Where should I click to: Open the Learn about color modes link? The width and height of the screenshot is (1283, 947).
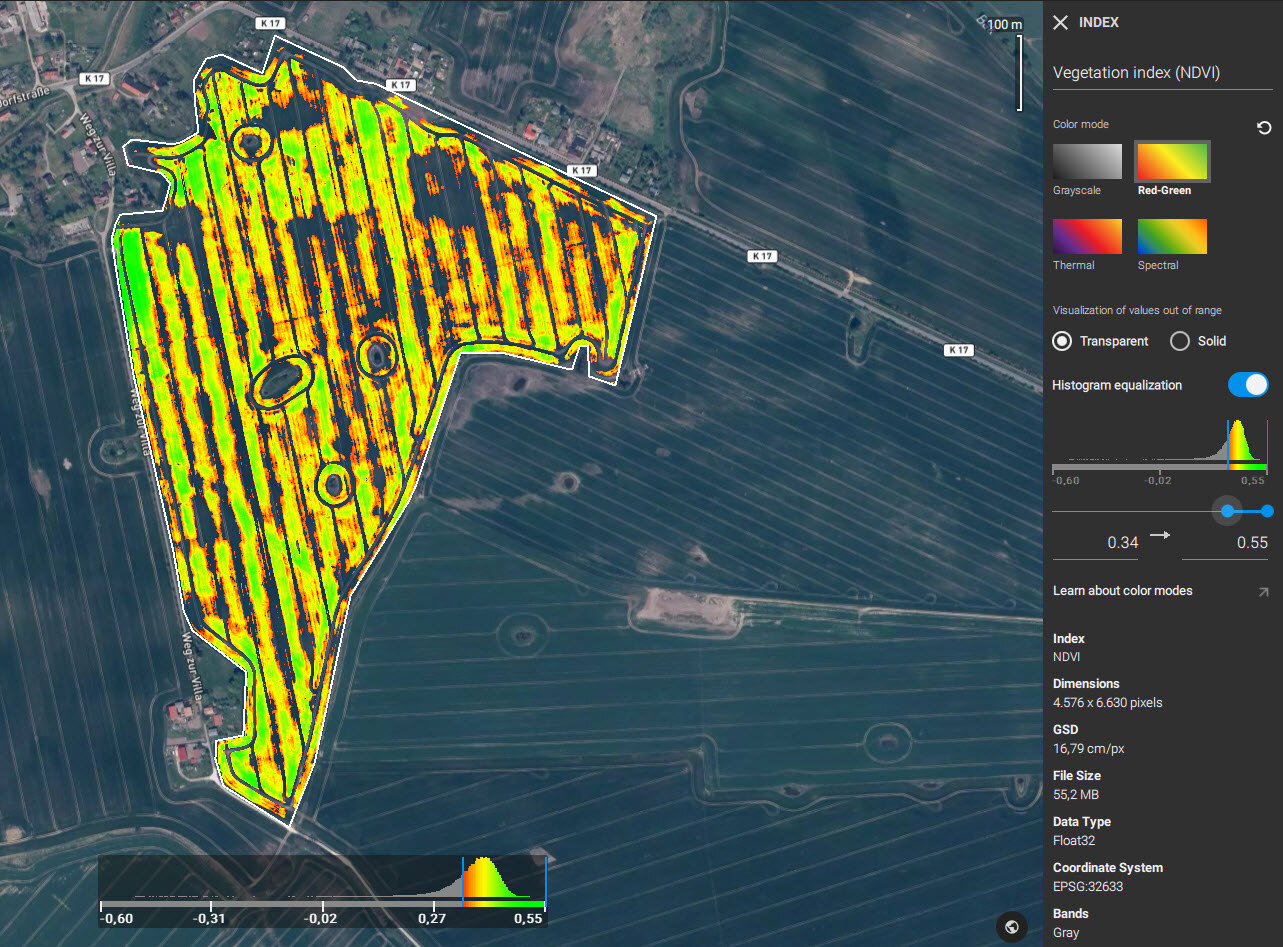point(1122,590)
